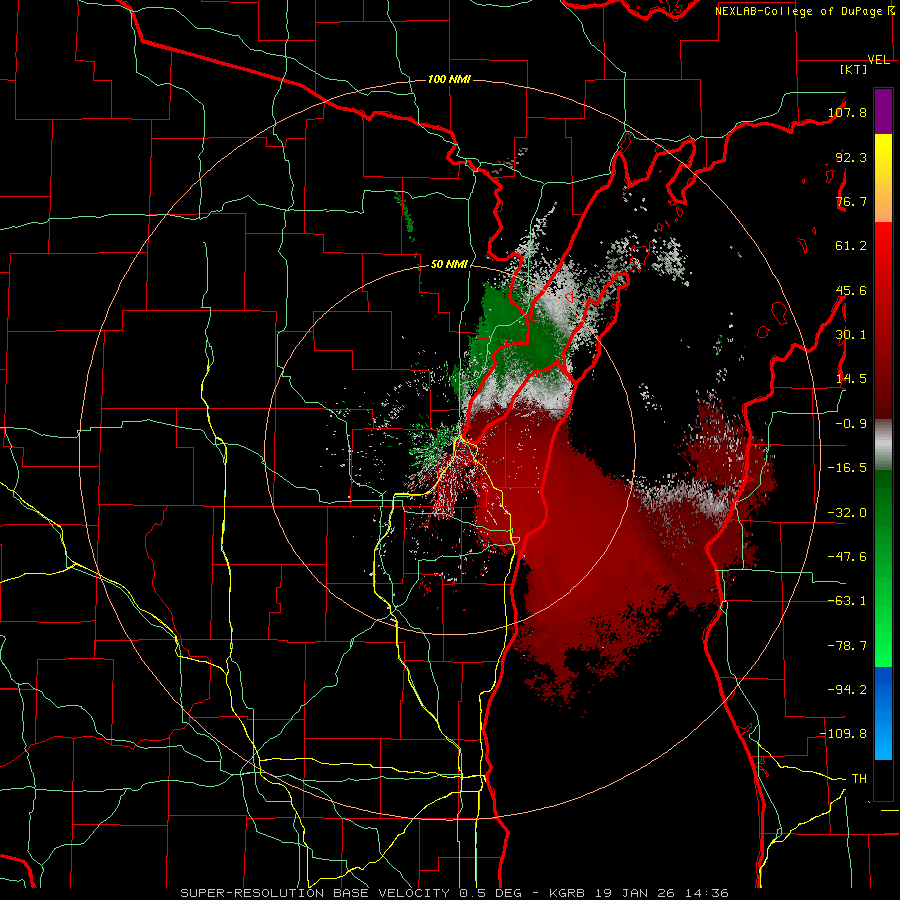Viewport: 900px width, 900px height.
Task: Click the -94.2 velocity scale value
Action: 847,690
